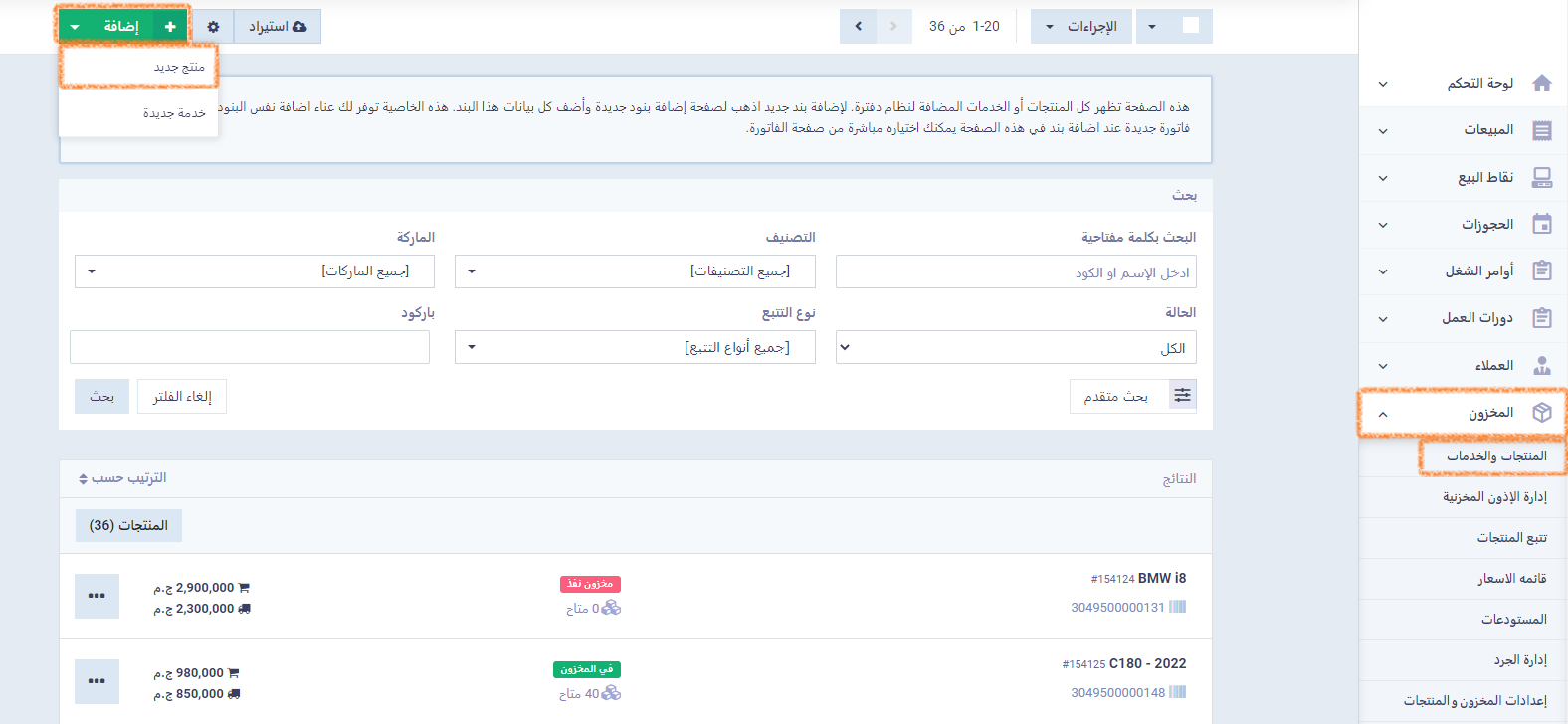Viewport: 1568px width, 724px height.
Task: Click the المبيعات sidebar icon
Action: pyautogui.click(x=1542, y=130)
